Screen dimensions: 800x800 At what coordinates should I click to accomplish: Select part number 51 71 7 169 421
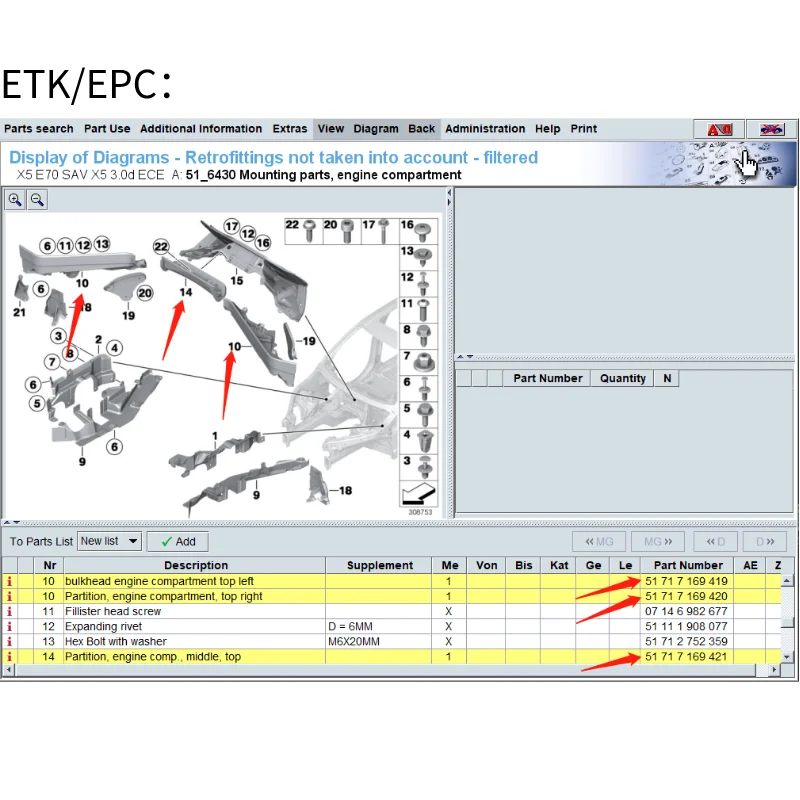click(686, 657)
